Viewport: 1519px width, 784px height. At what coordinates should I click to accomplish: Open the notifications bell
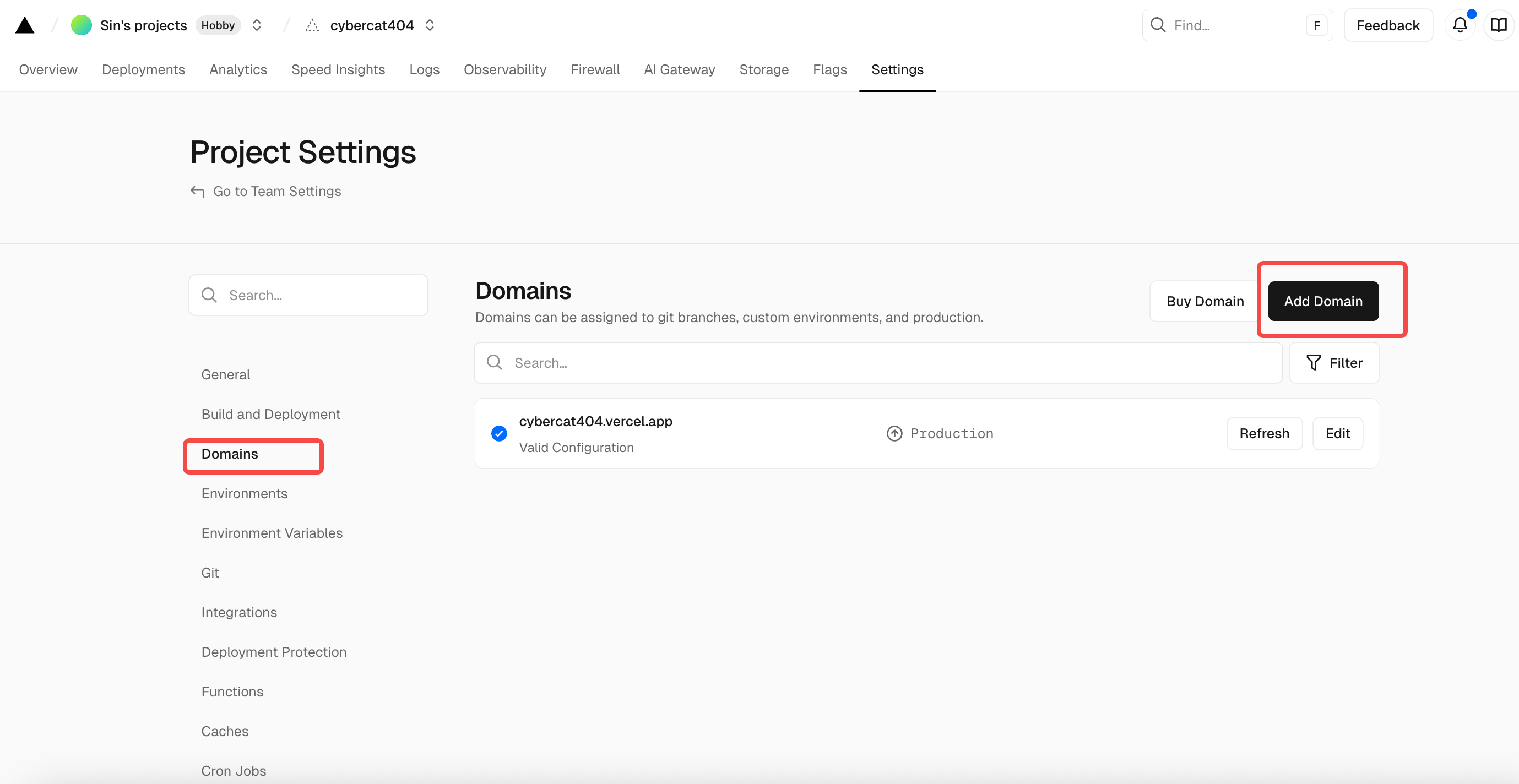1460,25
